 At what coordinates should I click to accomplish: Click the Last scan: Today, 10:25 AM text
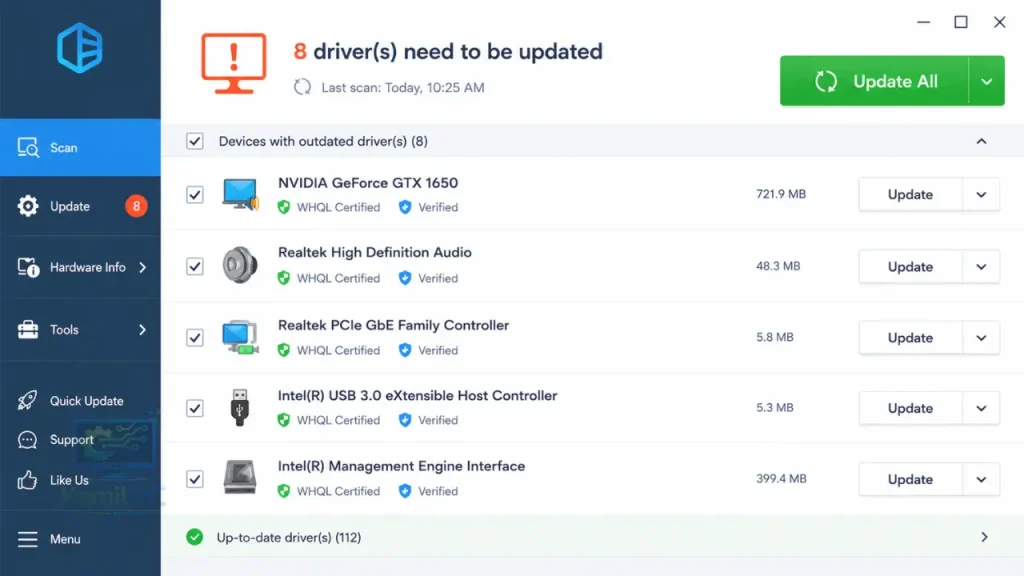click(x=403, y=88)
